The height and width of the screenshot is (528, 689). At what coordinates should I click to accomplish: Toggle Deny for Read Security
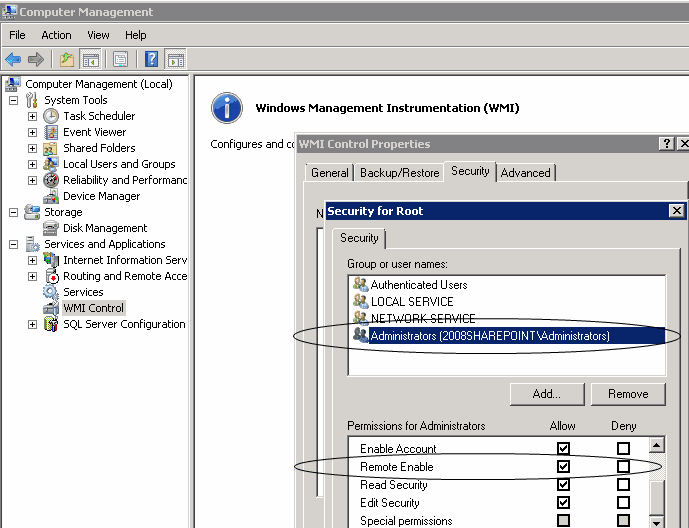pyautogui.click(x=623, y=485)
